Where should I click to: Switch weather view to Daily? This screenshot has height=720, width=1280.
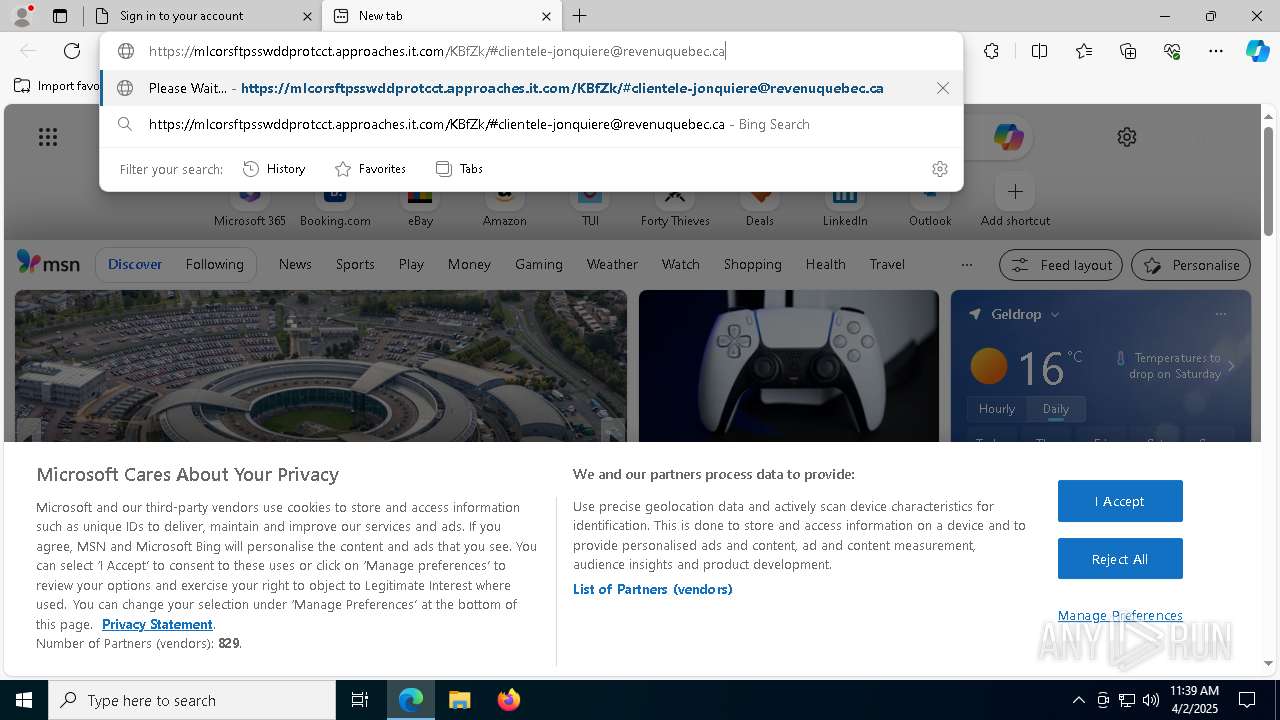pyautogui.click(x=1055, y=409)
